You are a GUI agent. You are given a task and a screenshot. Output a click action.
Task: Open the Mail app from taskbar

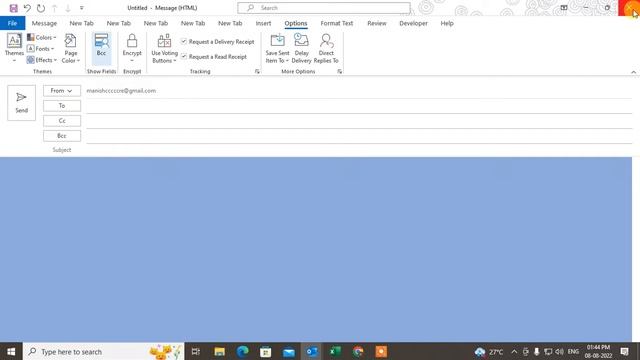[x=289, y=351]
